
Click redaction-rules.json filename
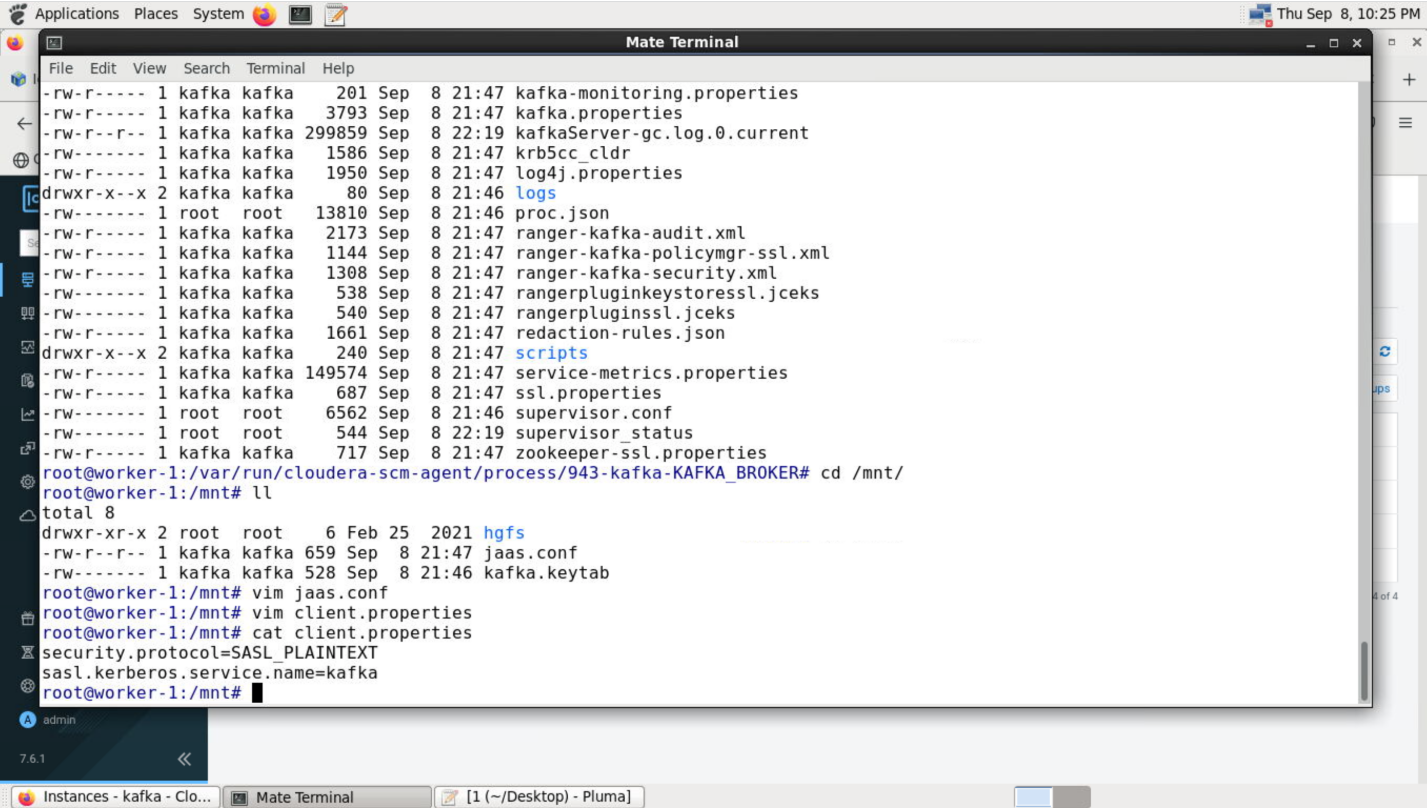coord(620,333)
